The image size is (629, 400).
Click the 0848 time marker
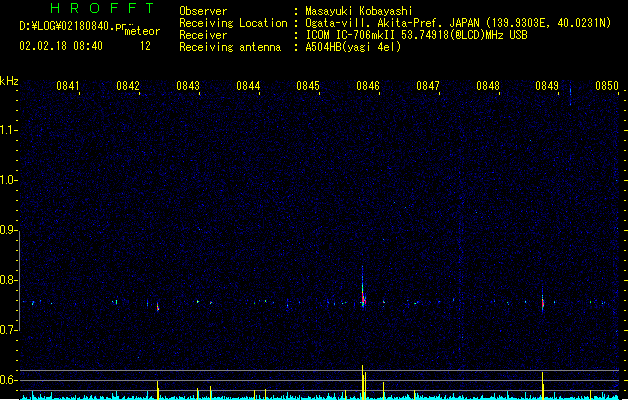click(488, 86)
